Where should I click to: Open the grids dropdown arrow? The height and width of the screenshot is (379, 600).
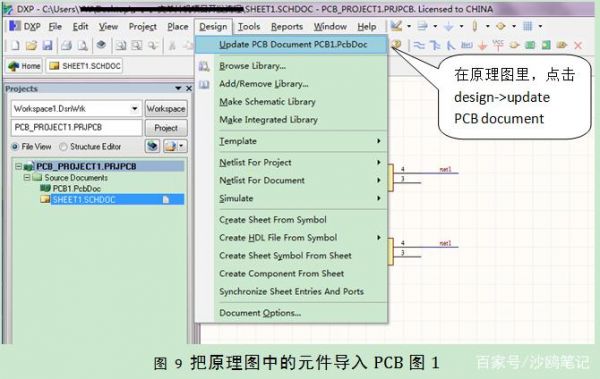pos(540,26)
